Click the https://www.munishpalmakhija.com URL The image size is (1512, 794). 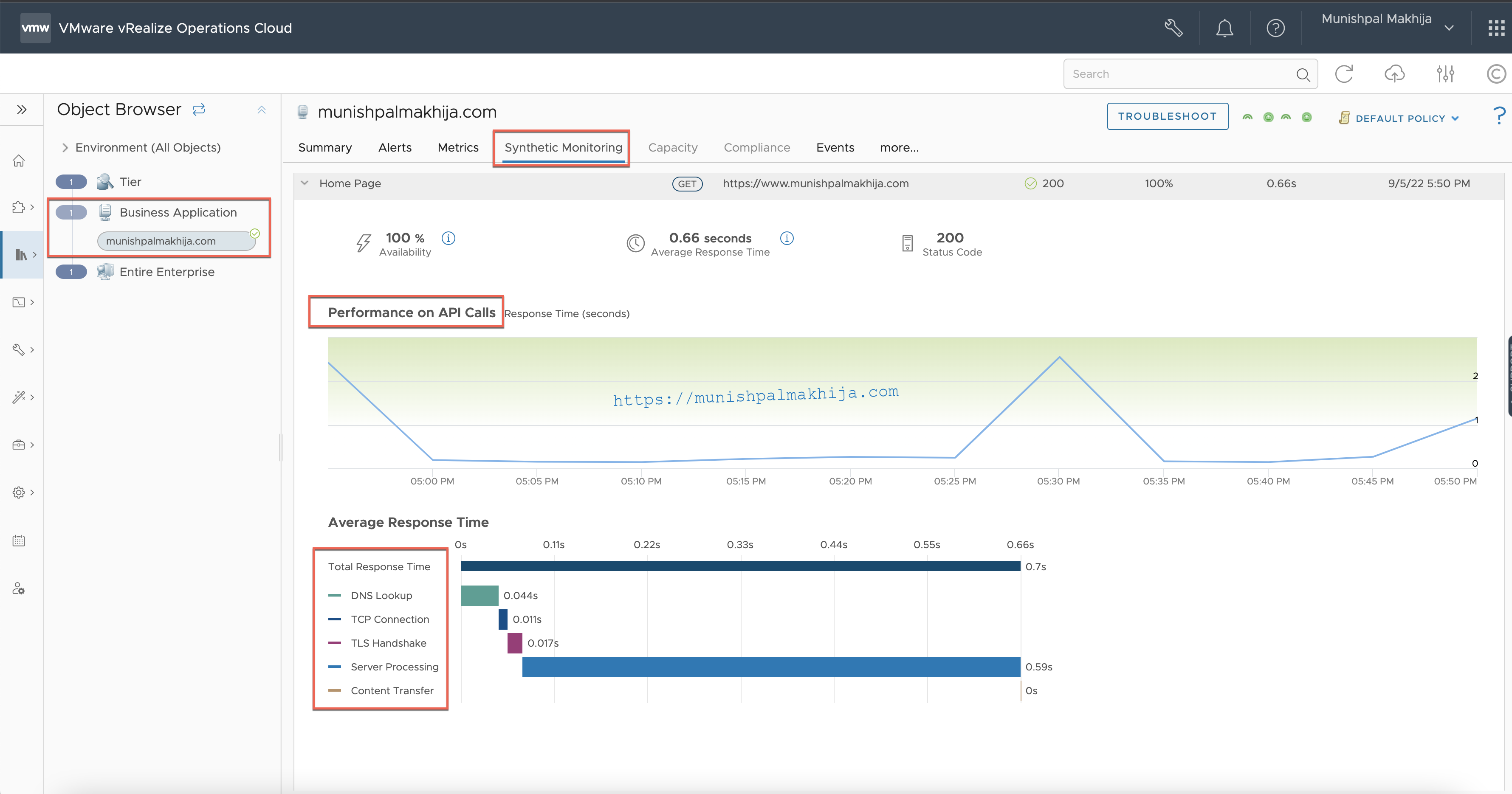coord(815,183)
